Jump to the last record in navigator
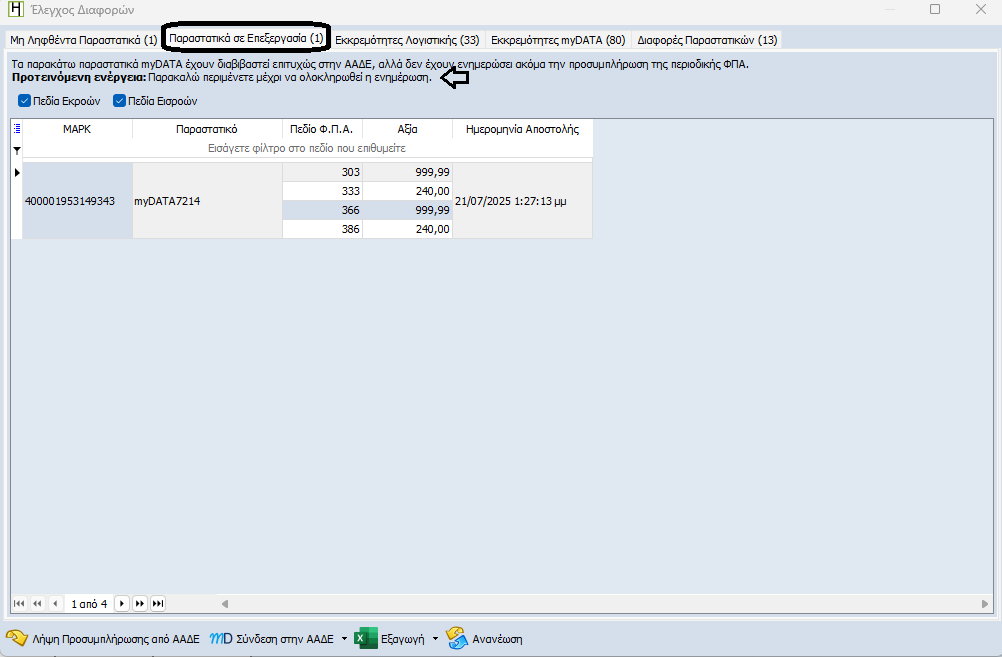The image size is (1002, 657). pyautogui.click(x=157, y=603)
